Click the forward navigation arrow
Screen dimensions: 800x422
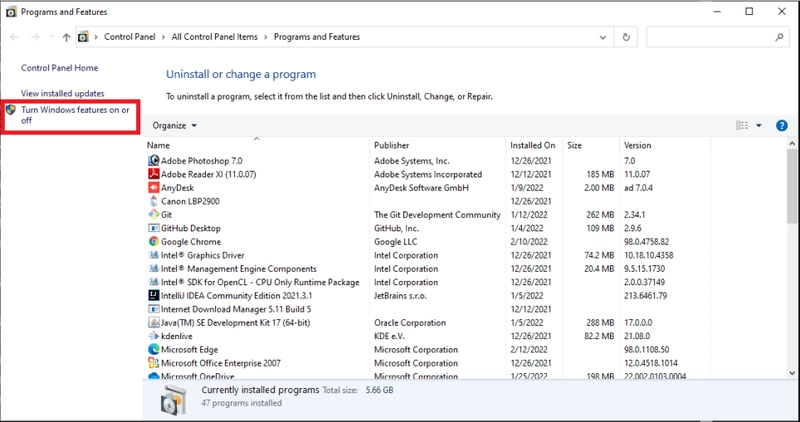point(35,37)
